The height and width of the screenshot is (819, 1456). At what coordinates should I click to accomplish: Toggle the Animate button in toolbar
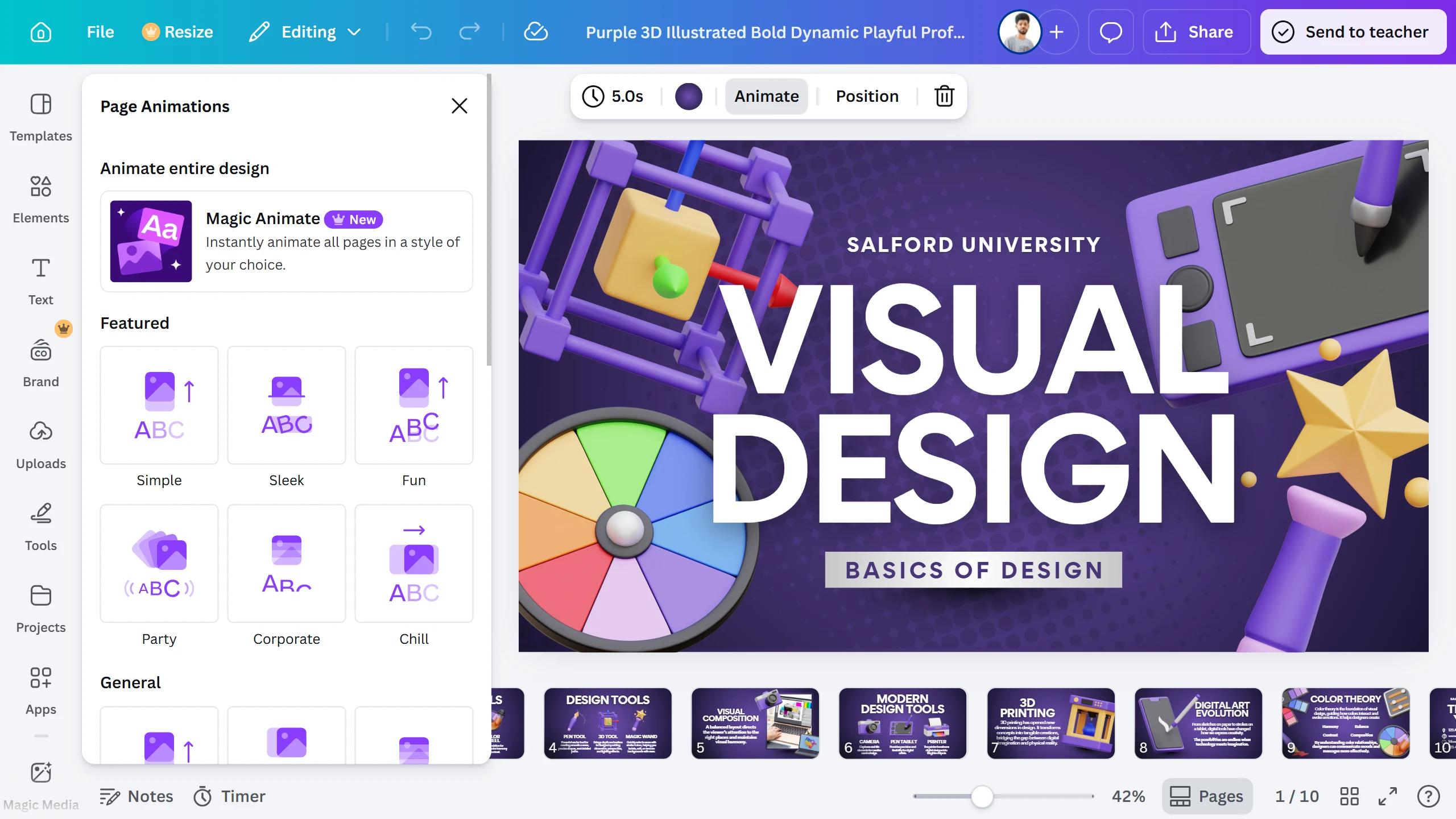point(766,96)
